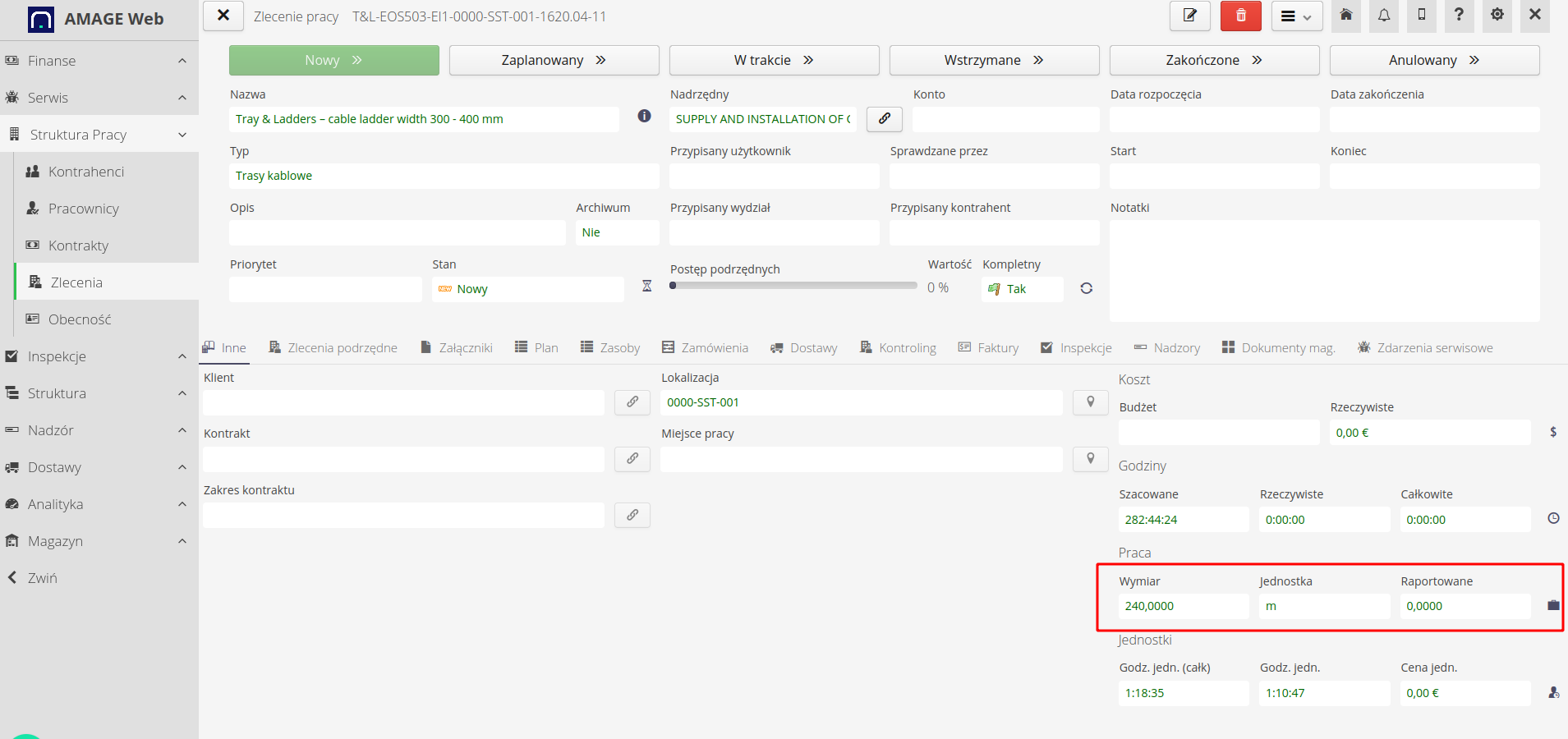Screen dimensions: 1568x739
Task: Click the Postęp podrzędnych progress slider
Action: [793, 286]
